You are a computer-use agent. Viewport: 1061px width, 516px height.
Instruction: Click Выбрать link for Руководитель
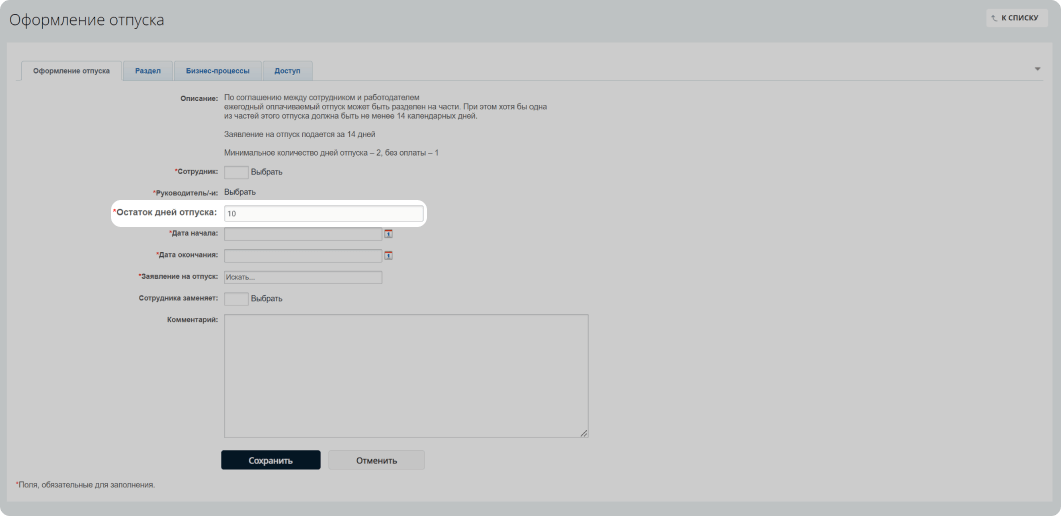coord(239,192)
